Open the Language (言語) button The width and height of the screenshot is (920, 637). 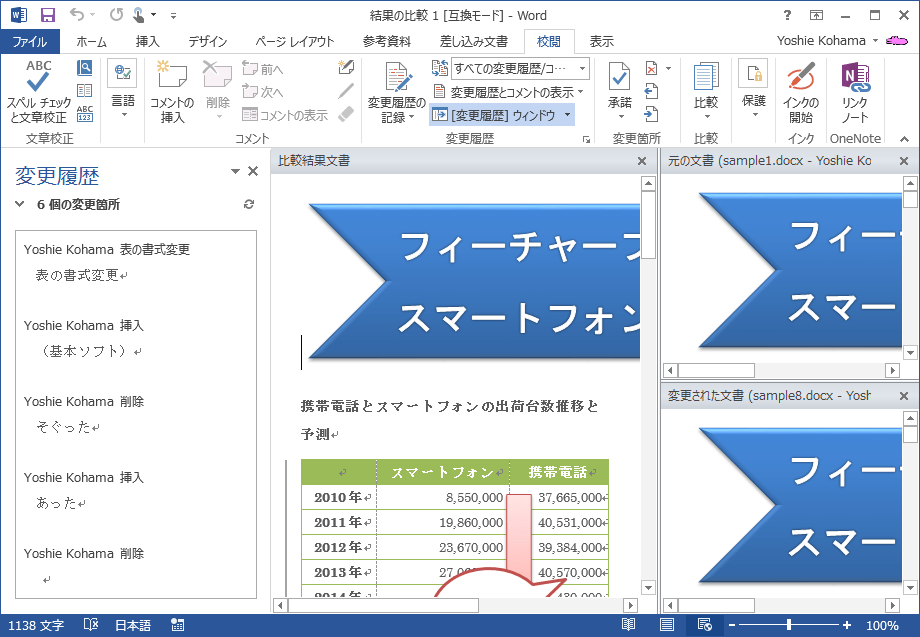(123, 89)
